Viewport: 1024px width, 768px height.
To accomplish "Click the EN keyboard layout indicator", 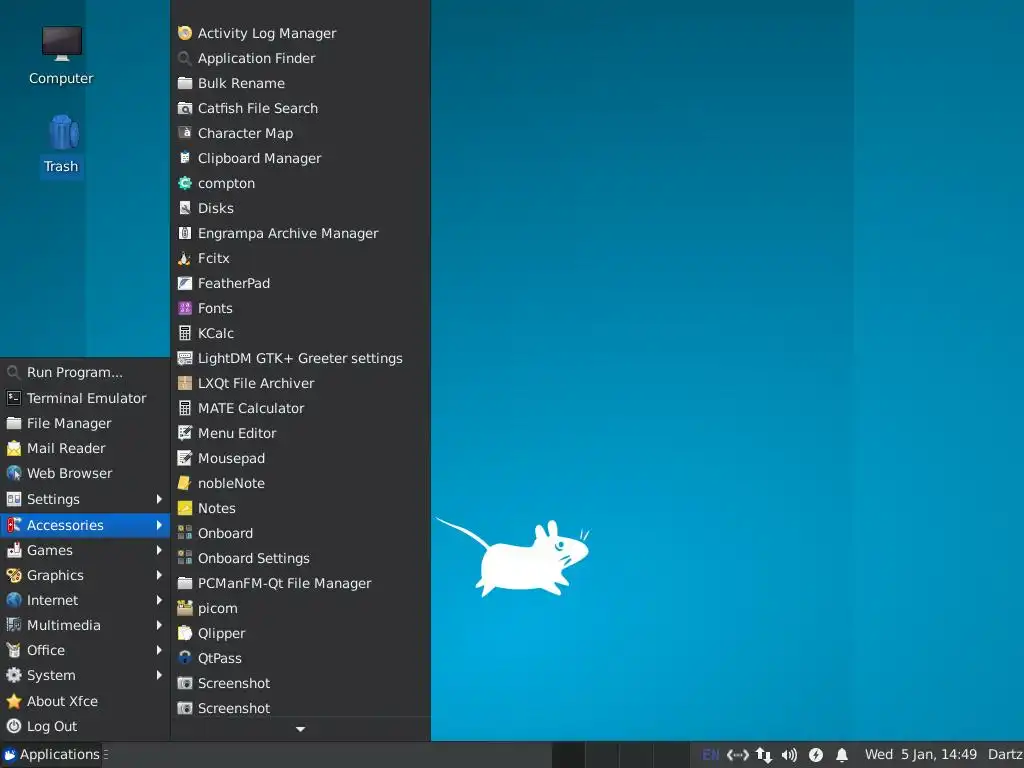I will 711,755.
